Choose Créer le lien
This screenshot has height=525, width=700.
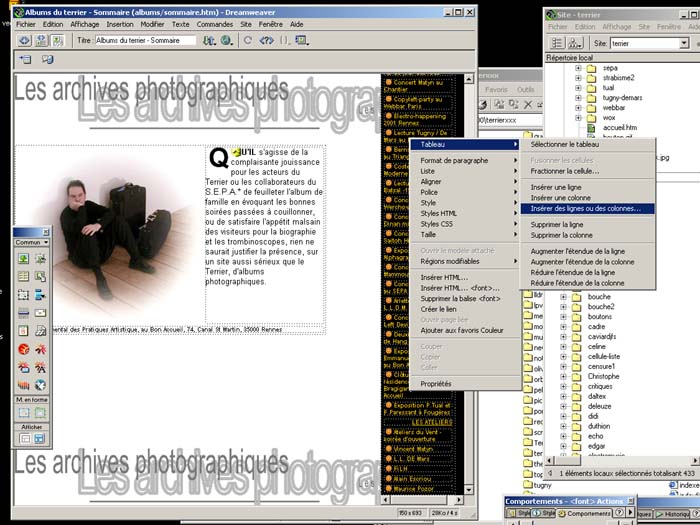tap(465, 309)
